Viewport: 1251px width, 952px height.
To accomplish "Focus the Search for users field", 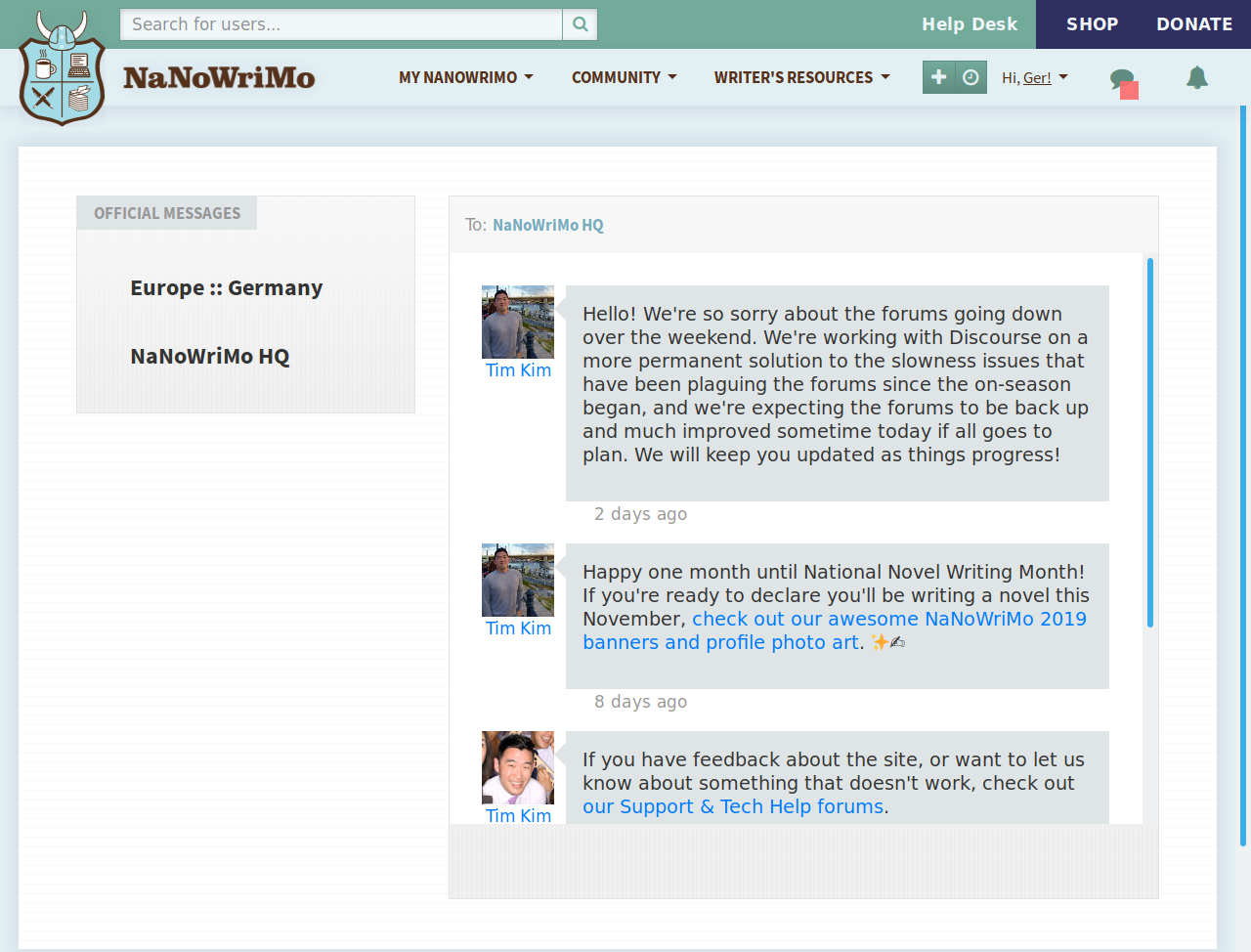I will tap(341, 24).
